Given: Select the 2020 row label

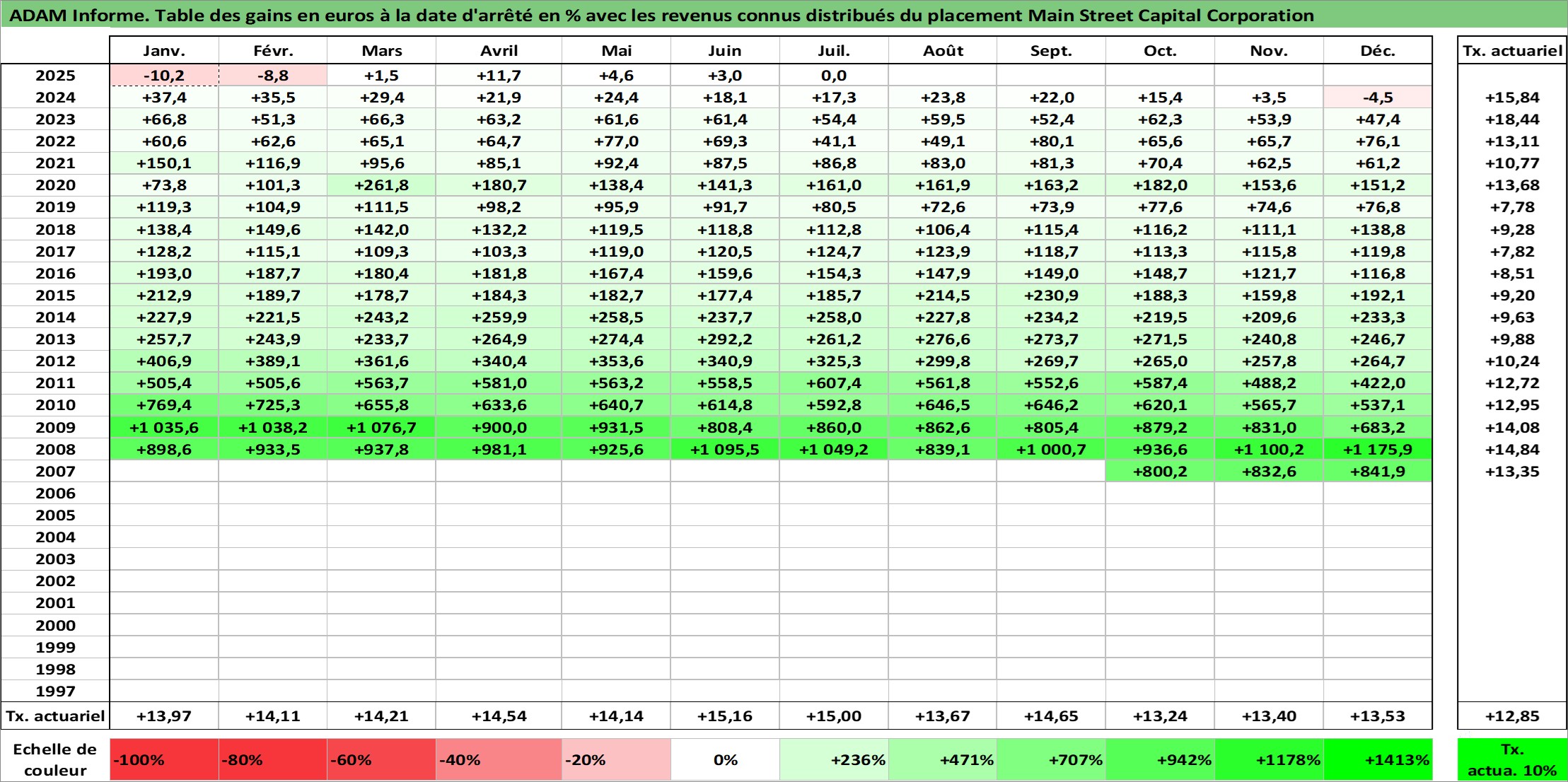Looking at the screenshot, I should 55,185.
